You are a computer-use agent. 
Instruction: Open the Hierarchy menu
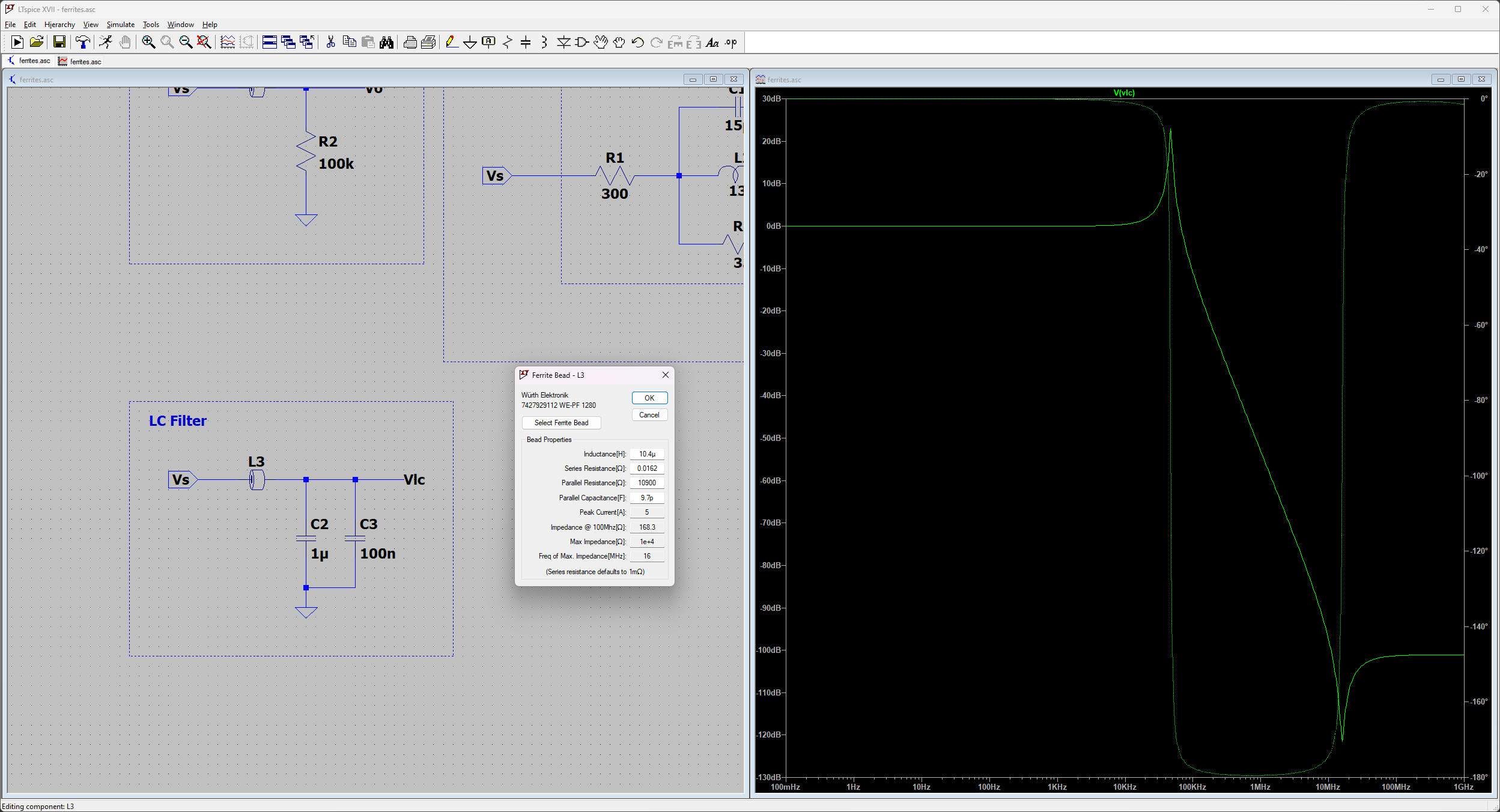[x=59, y=25]
